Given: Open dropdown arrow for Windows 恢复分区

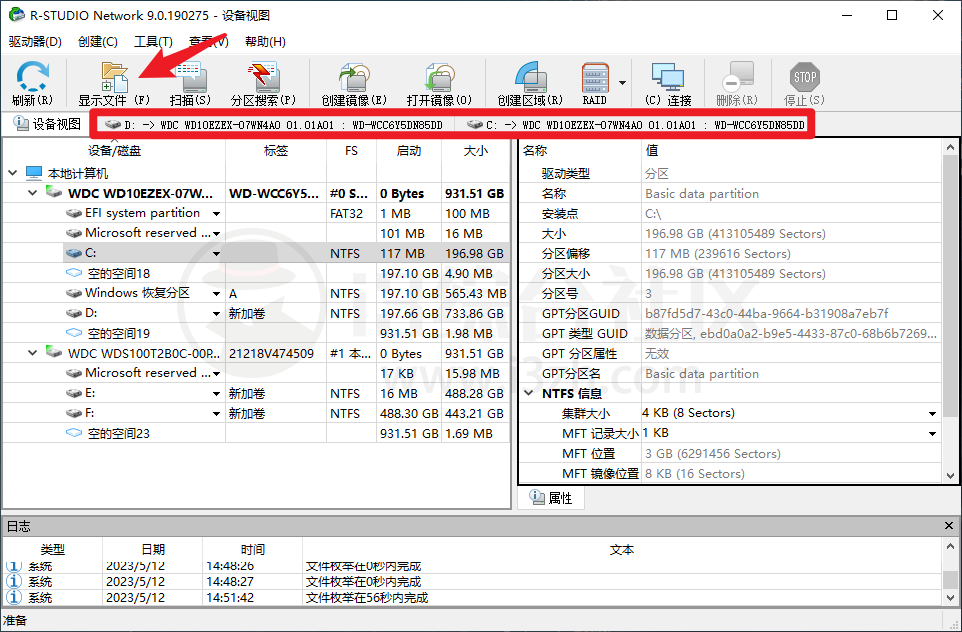Looking at the screenshot, I should 217,294.
